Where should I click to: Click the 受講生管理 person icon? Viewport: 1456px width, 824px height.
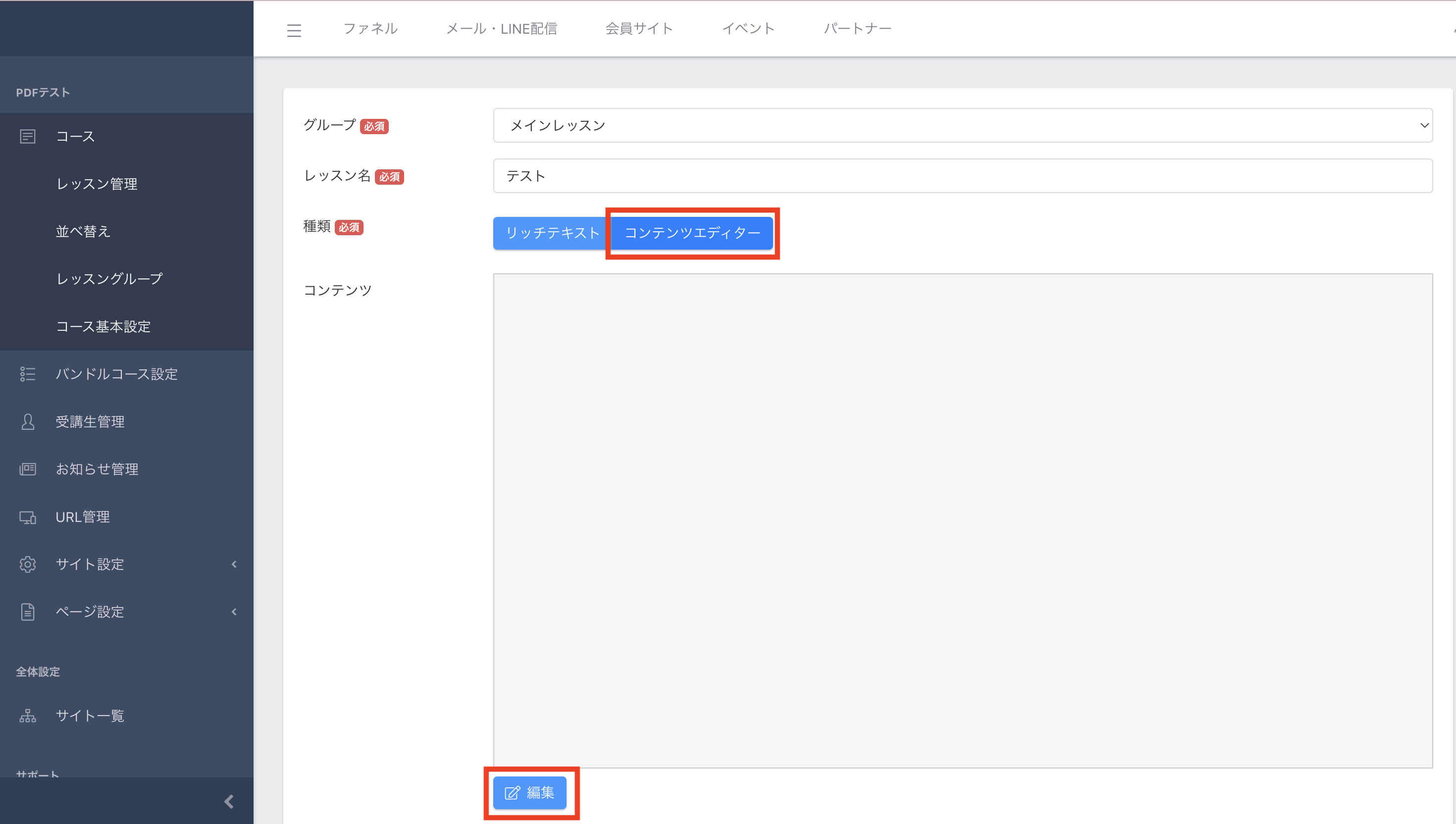click(27, 421)
